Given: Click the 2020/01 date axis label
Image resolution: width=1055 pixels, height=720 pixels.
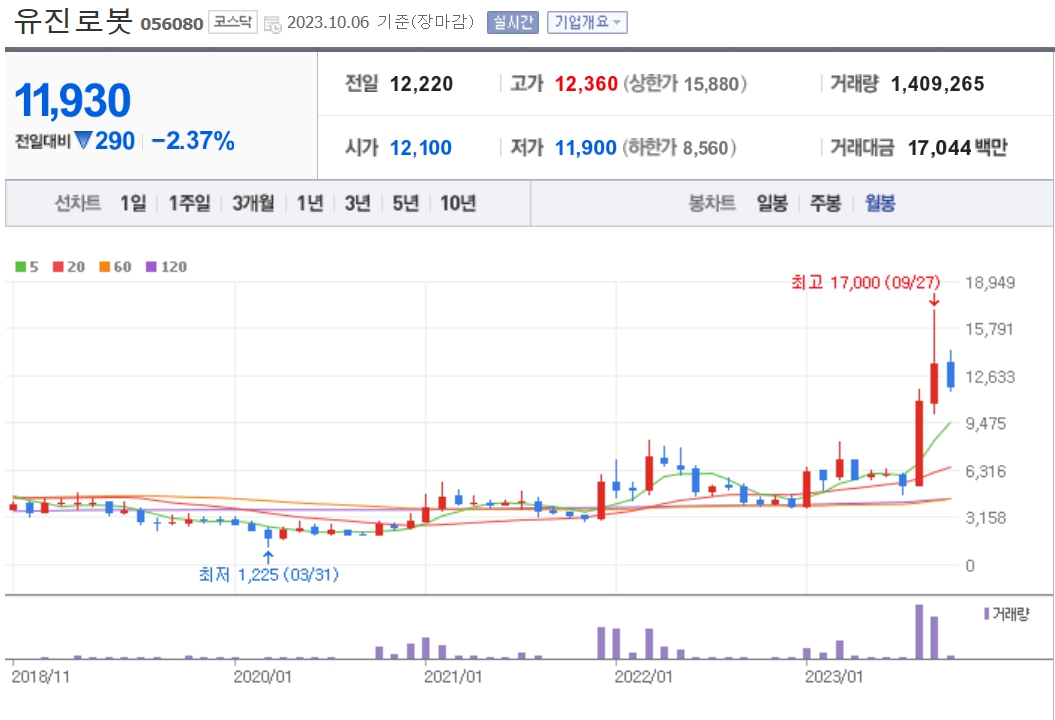Looking at the screenshot, I should 262,677.
